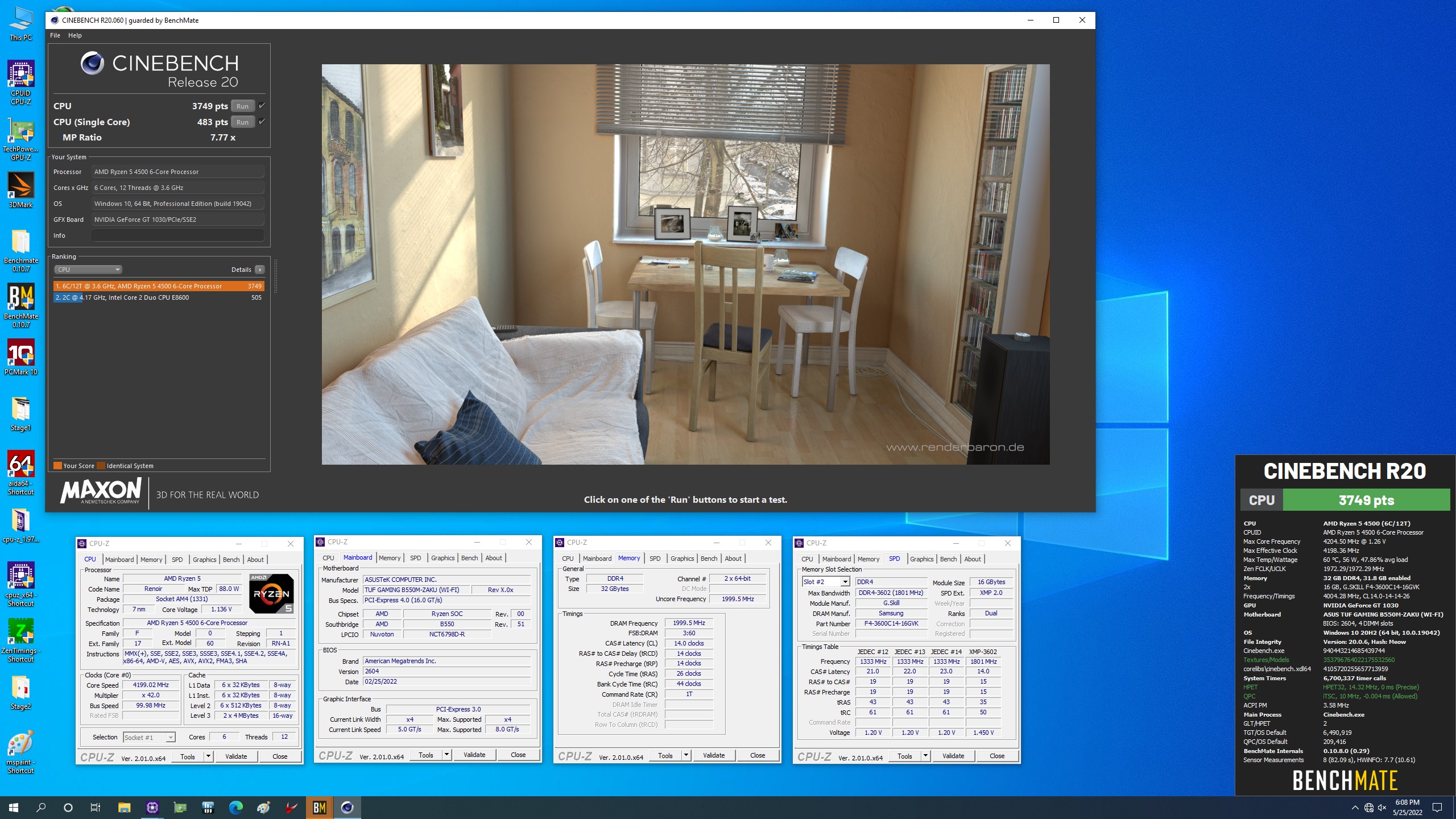Click Close in the Mainboard CPU-Z window
Viewport: 1456px width, 819px height.
(x=518, y=755)
